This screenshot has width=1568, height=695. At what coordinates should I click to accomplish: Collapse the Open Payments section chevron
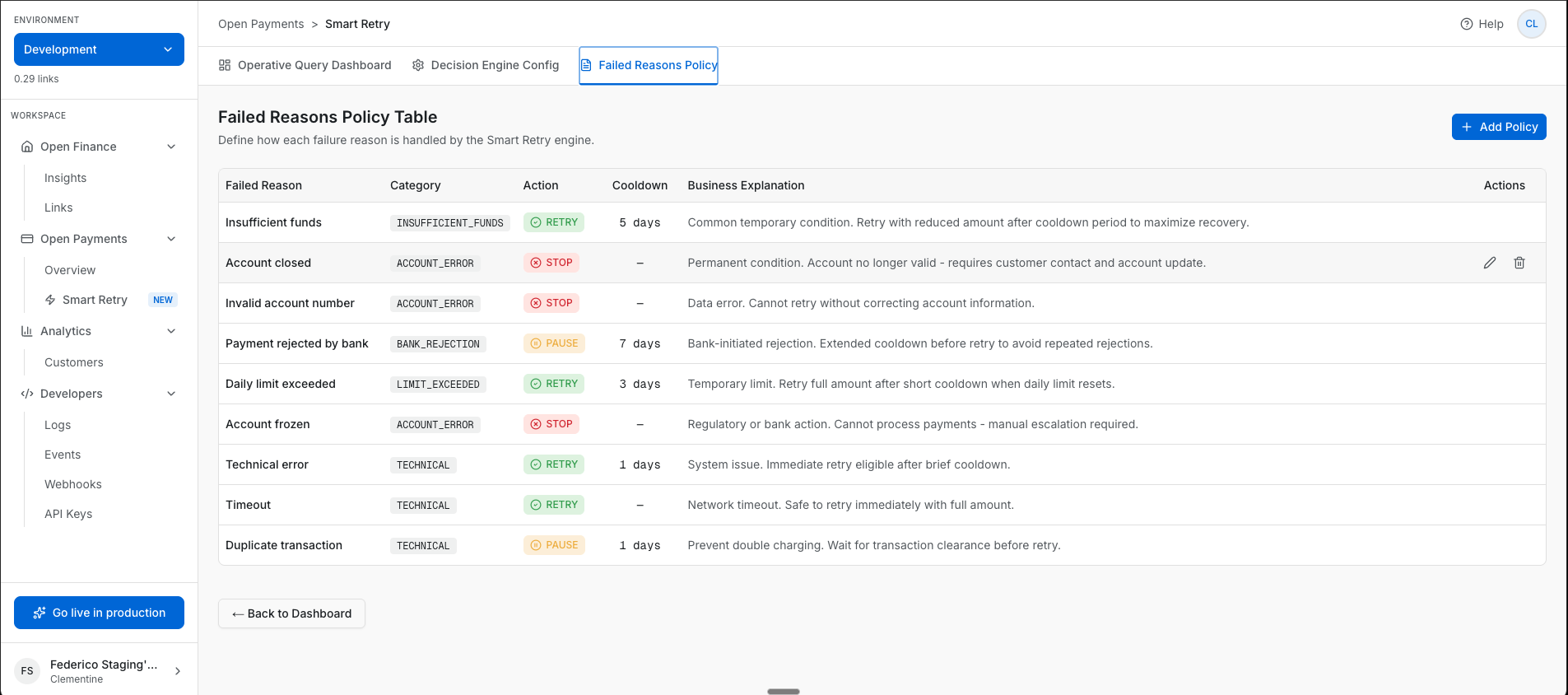[171, 239]
